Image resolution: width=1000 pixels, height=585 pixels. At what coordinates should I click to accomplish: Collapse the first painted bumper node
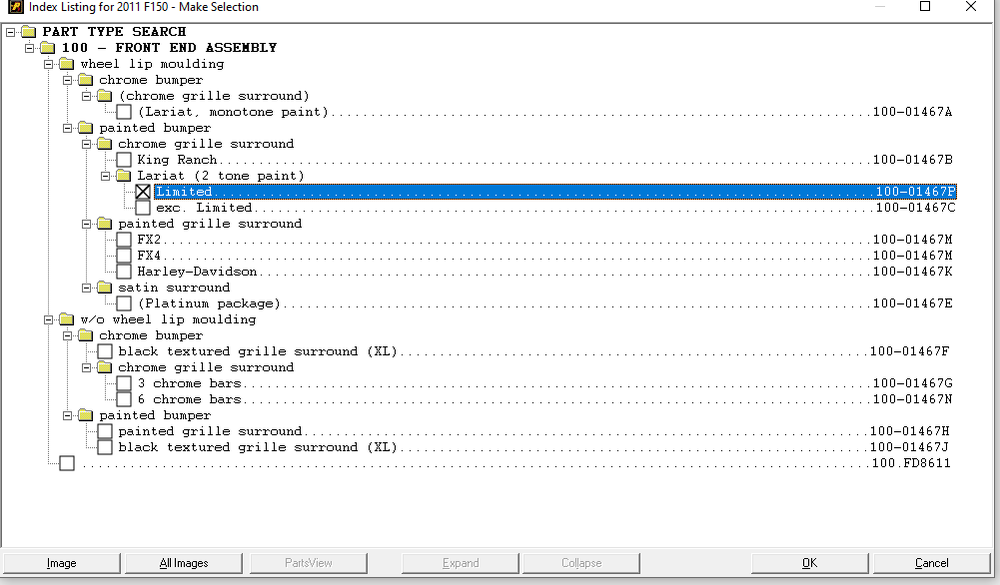(x=68, y=128)
